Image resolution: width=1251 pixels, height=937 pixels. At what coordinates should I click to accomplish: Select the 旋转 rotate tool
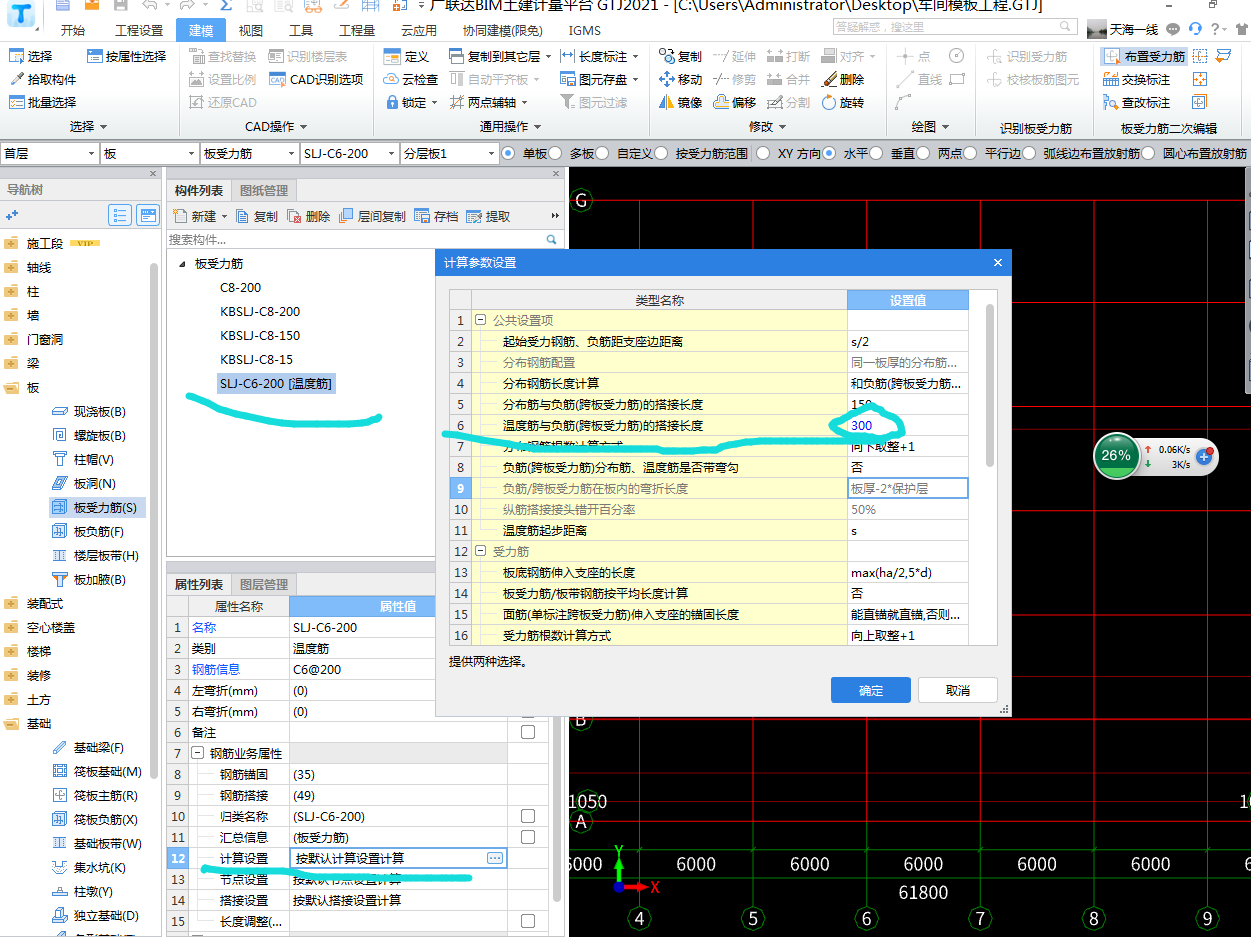843,102
